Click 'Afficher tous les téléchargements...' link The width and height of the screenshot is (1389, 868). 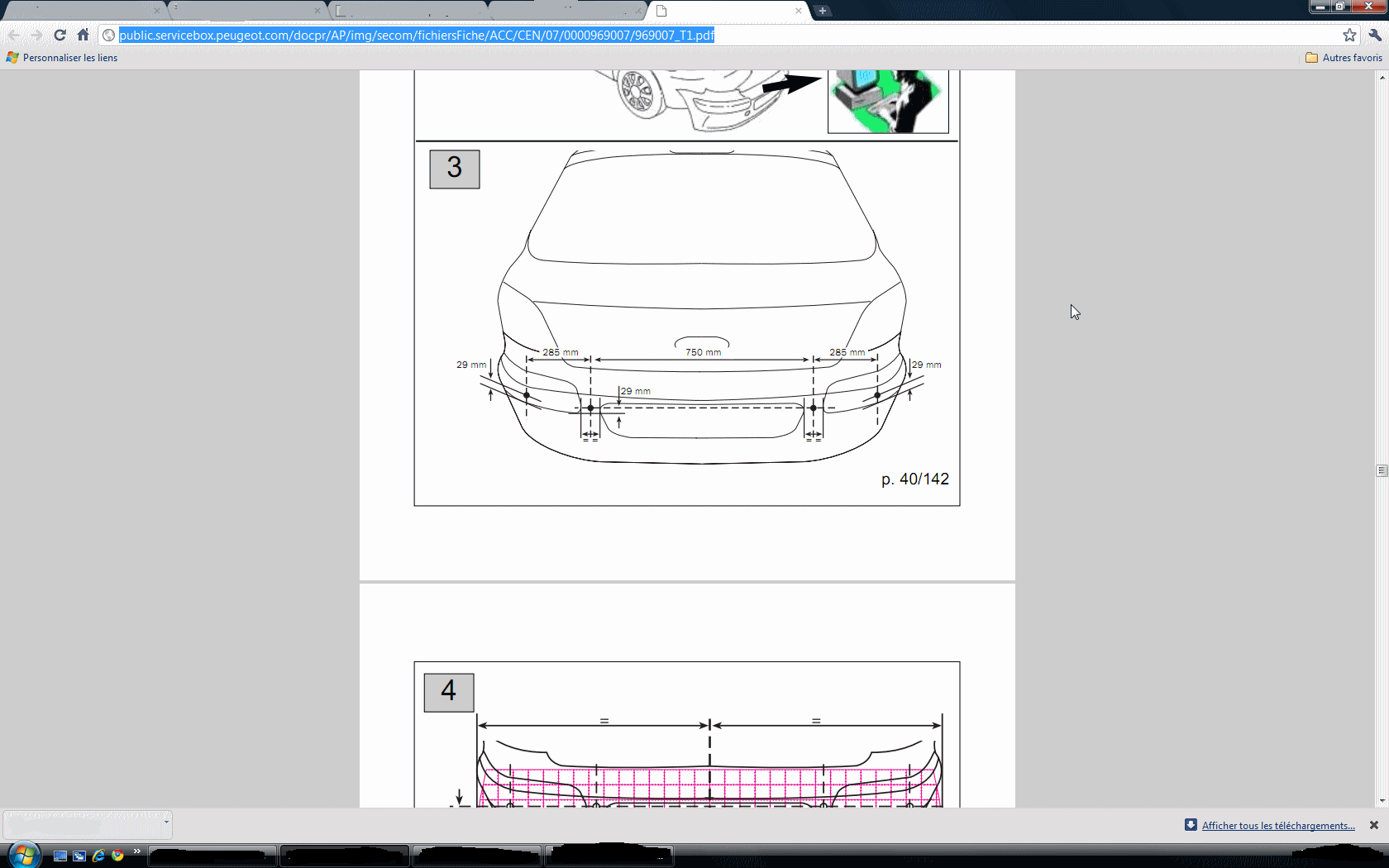[1278, 825]
